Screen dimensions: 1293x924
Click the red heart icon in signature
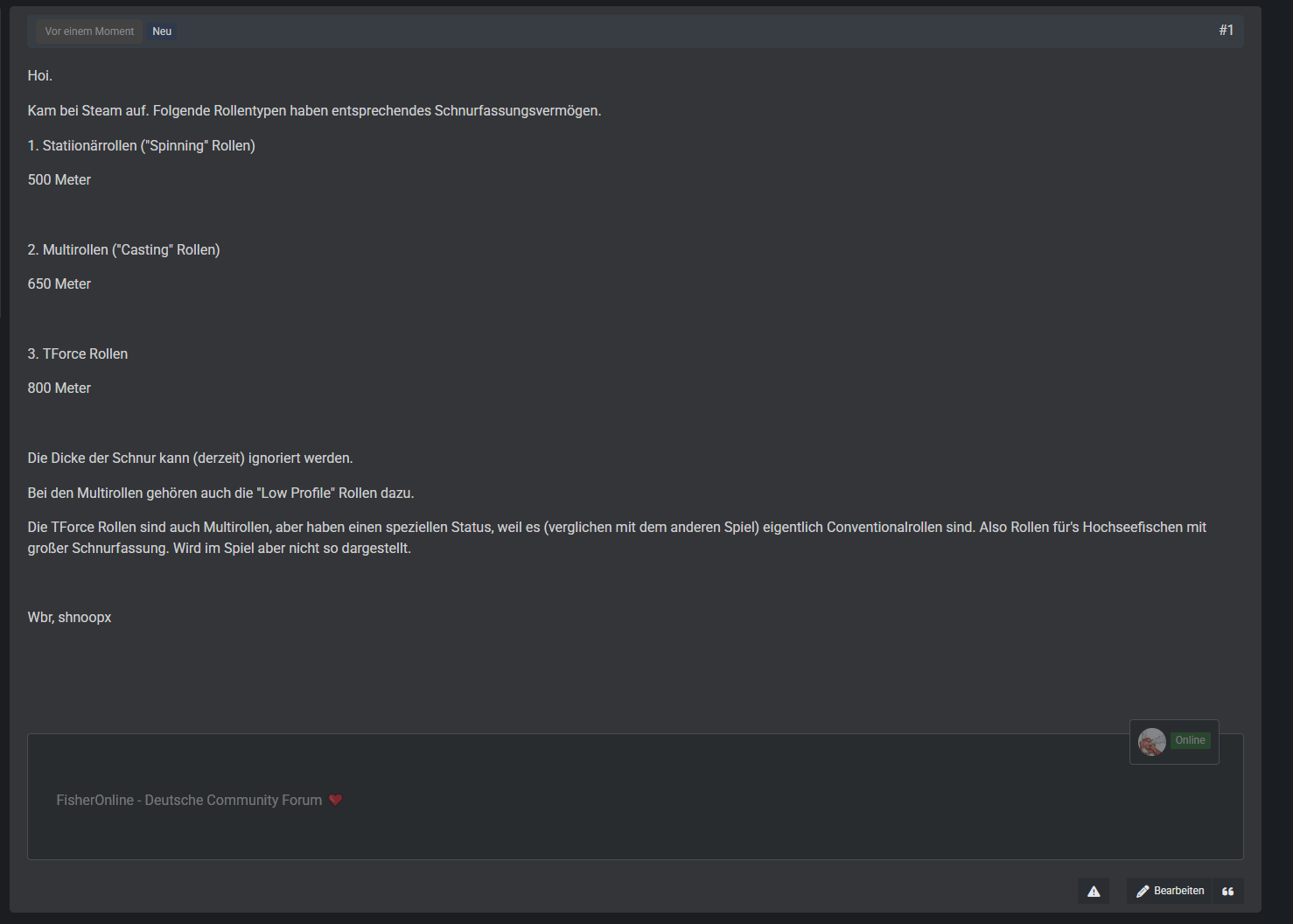coord(335,800)
